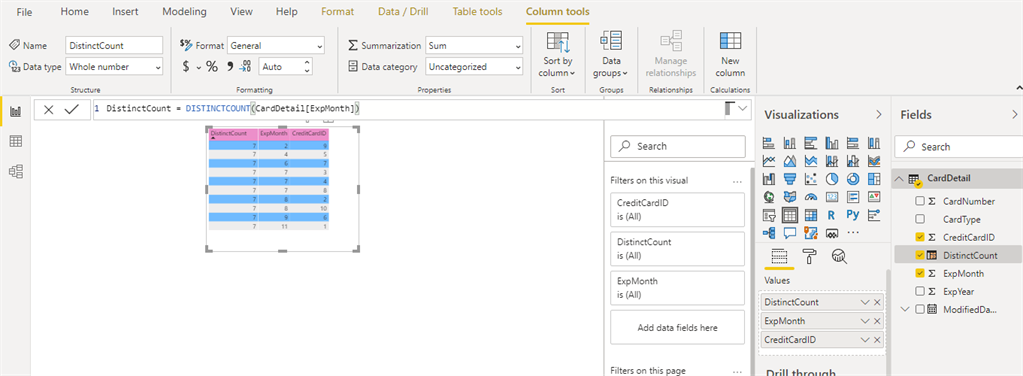Open the Data type dropdown
Viewport: 1023px width, 376px height.
(114, 67)
